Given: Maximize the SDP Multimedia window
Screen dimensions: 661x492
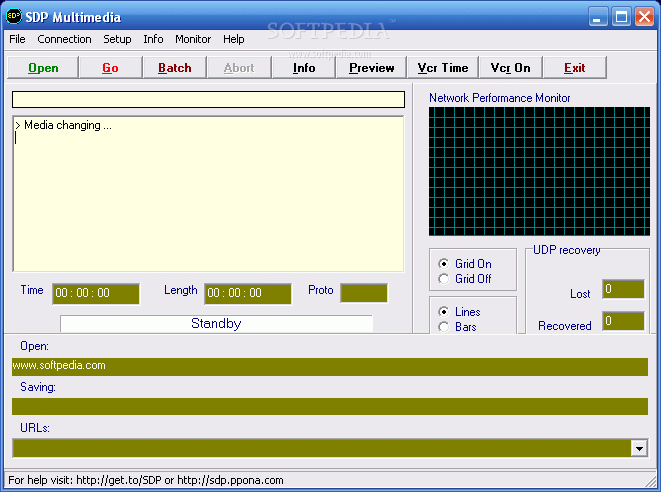Looking at the screenshot, I should (x=621, y=17).
